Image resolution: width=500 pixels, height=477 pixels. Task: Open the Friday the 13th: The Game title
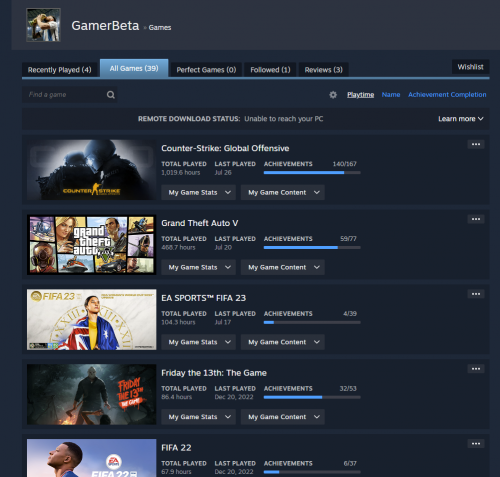tap(214, 373)
